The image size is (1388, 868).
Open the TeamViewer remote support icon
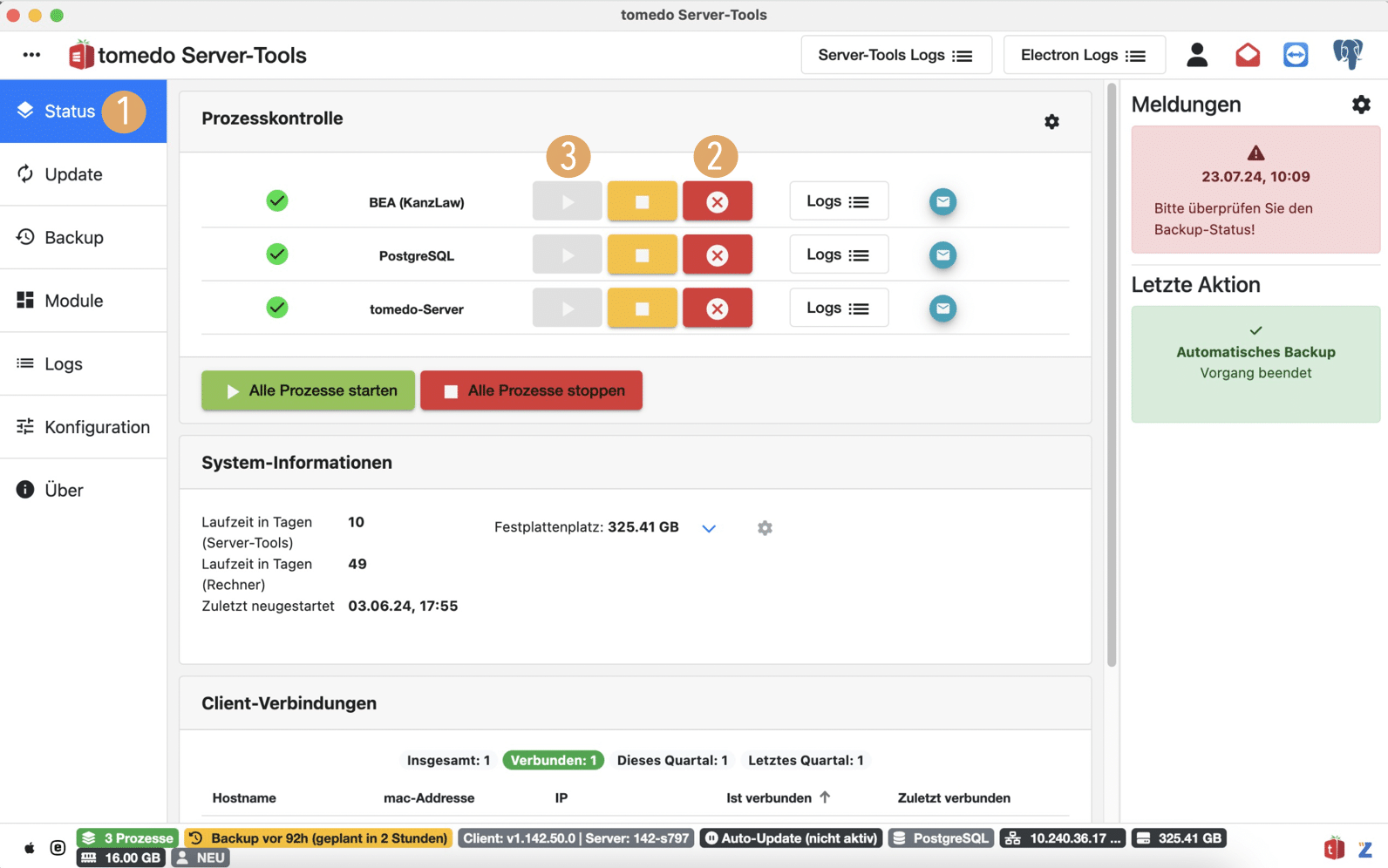(1296, 55)
